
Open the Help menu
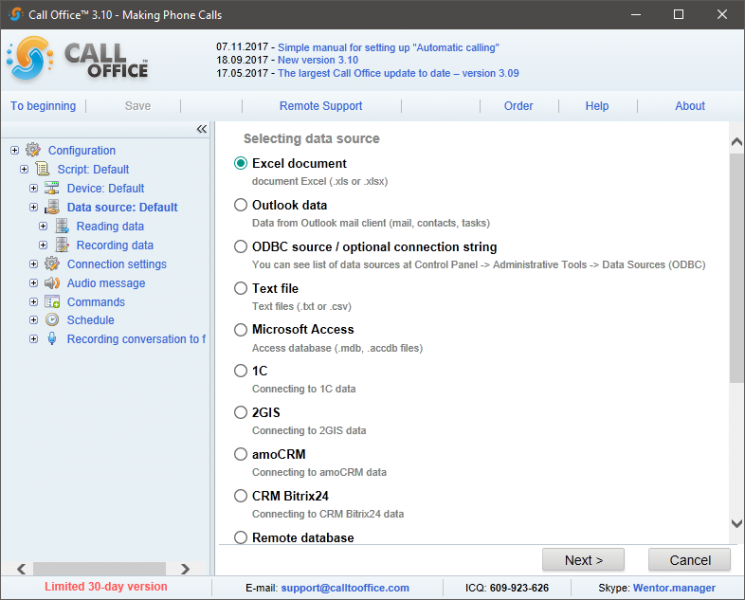point(597,106)
